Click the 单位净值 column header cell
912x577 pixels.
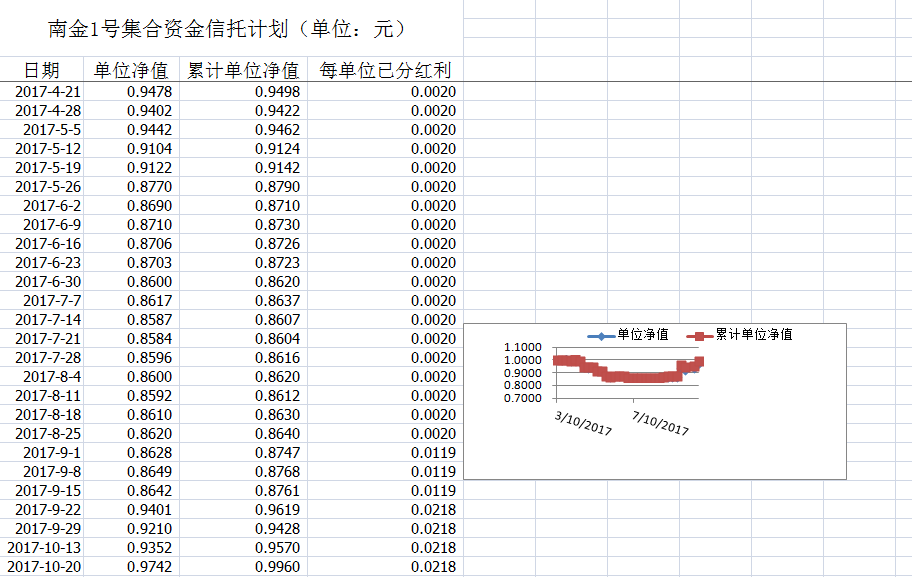[x=131, y=70]
